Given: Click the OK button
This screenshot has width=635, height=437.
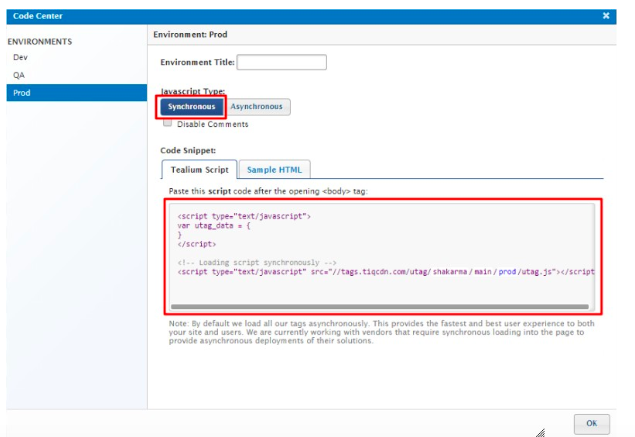Looking at the screenshot, I should point(592,424).
